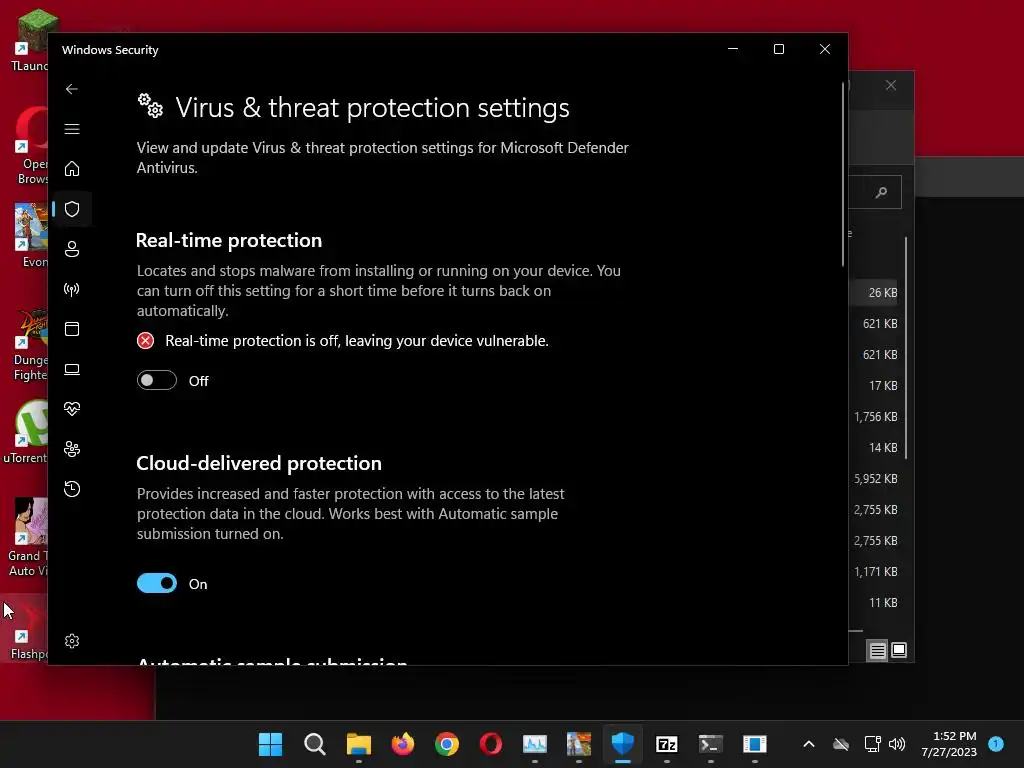
Task: Open Protection history clock icon
Action: (72, 489)
